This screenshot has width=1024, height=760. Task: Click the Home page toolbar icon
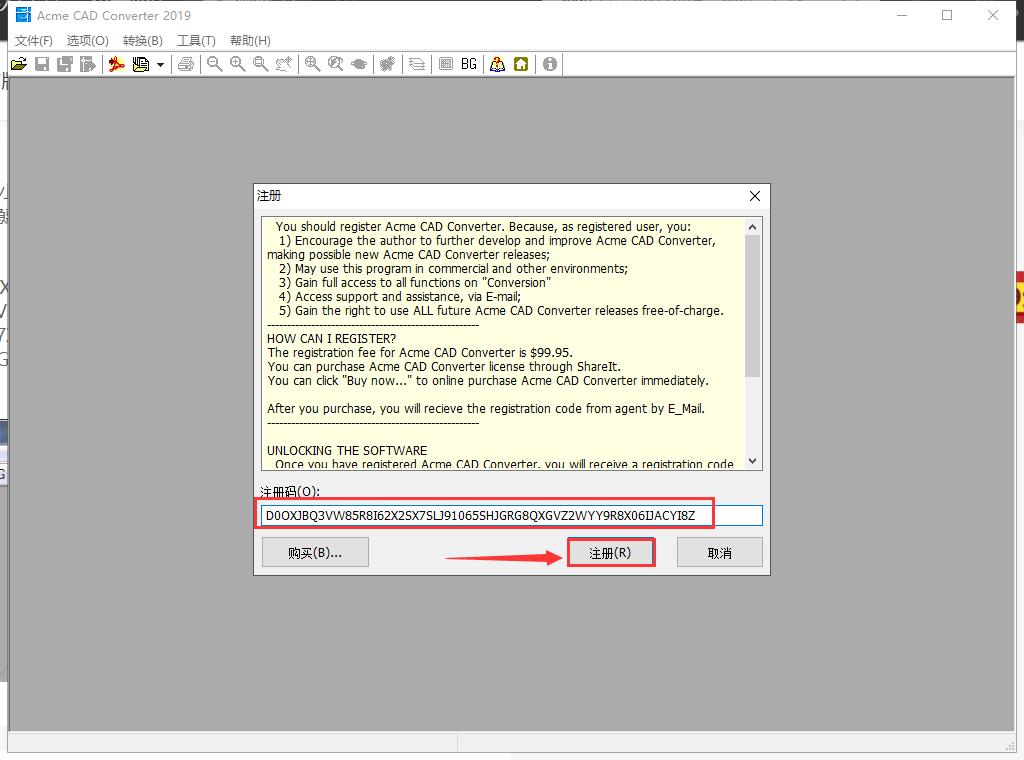(521, 64)
